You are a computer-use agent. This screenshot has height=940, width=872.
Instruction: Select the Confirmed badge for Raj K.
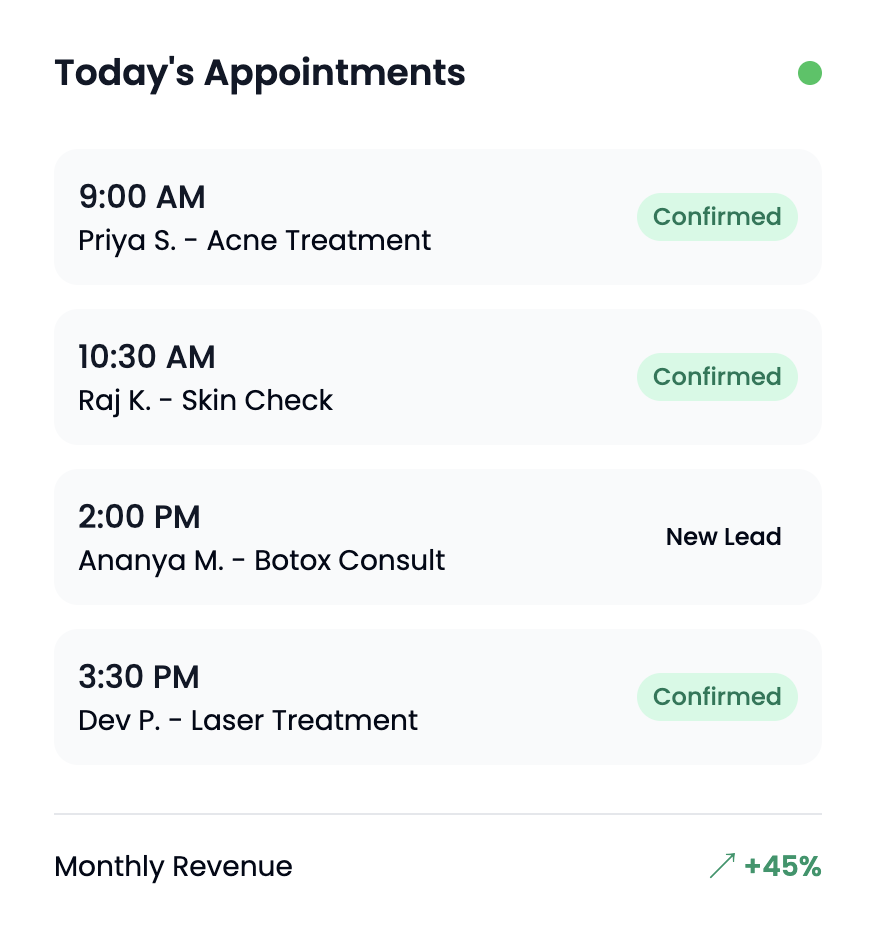pyautogui.click(x=717, y=377)
